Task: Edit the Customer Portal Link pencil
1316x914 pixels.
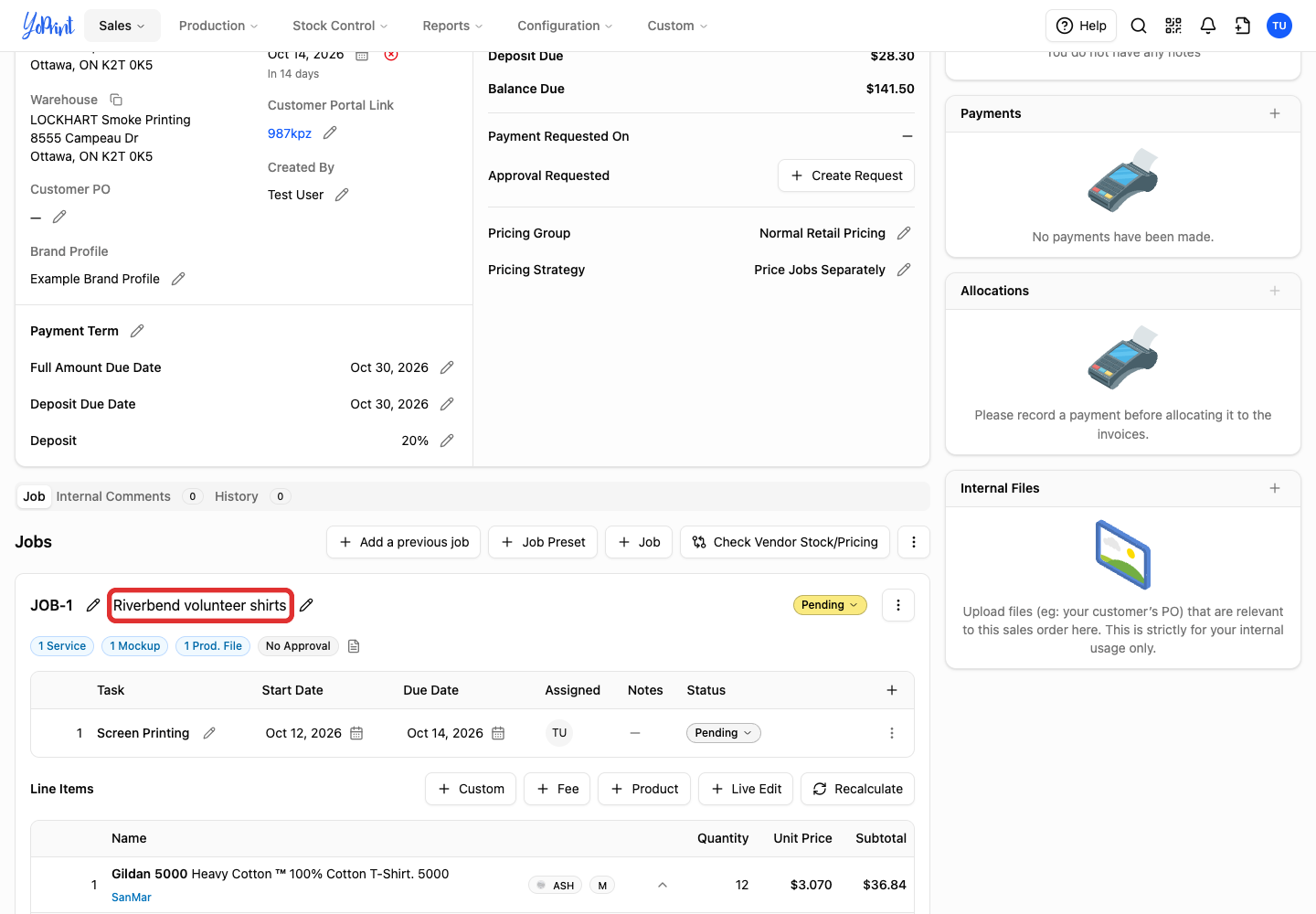Action: pyautogui.click(x=330, y=133)
